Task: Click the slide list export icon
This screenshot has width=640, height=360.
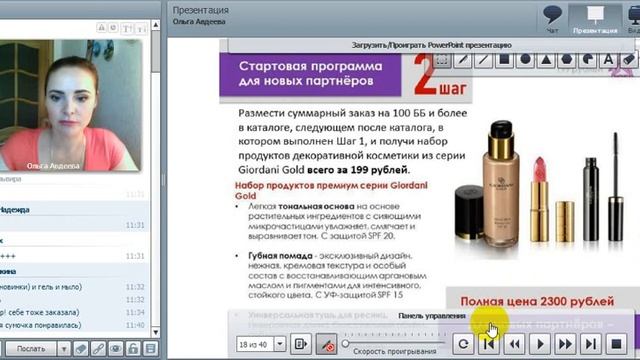Action: point(301,344)
